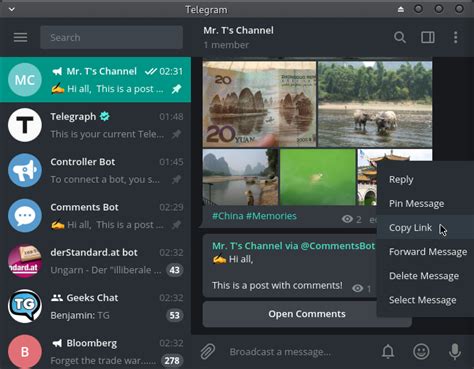Screen dimensions: 474x369
Task: Open the 20 Yuan banknote photo
Action: click(x=259, y=104)
